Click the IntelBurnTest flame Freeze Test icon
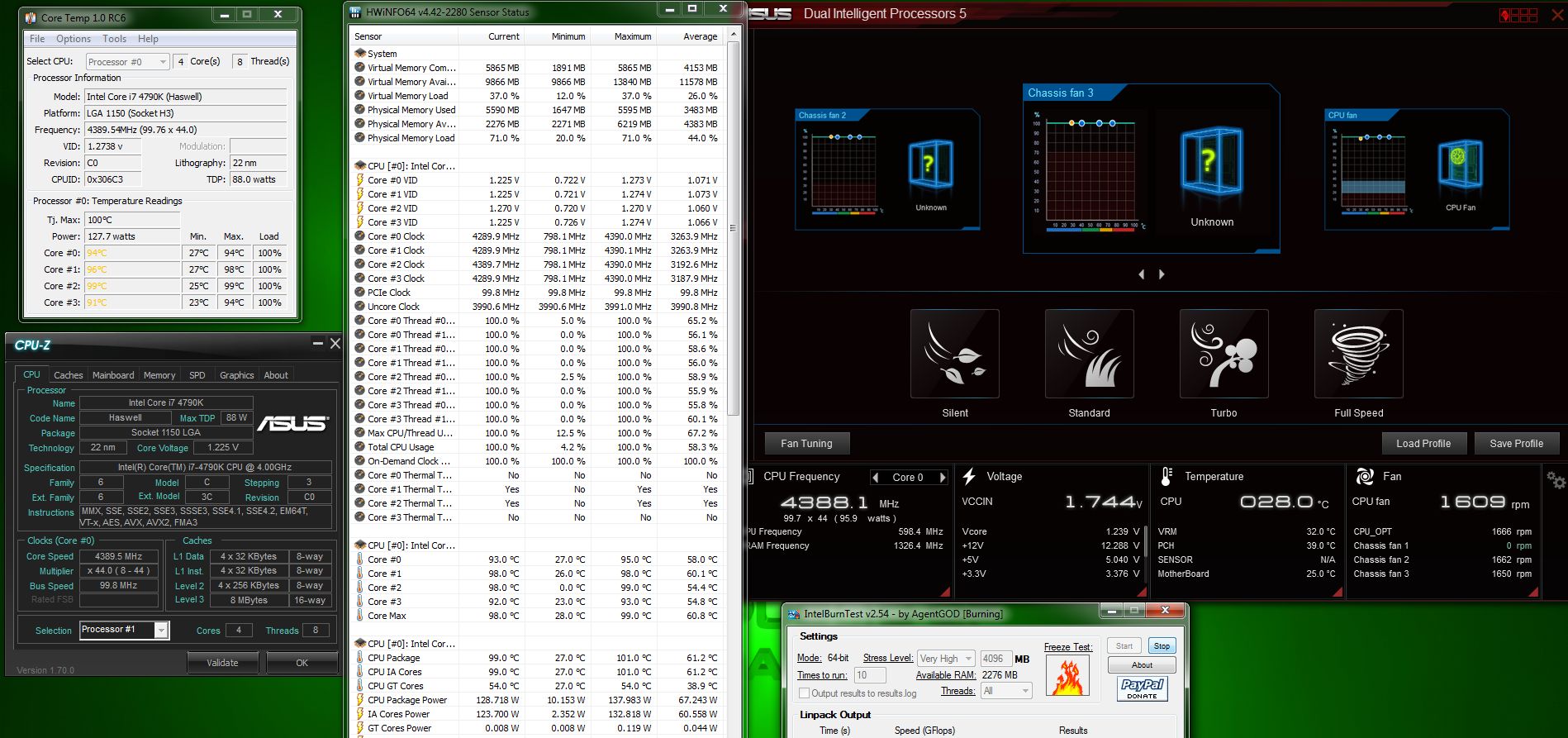The height and width of the screenshot is (738, 1568). pyautogui.click(x=1067, y=675)
